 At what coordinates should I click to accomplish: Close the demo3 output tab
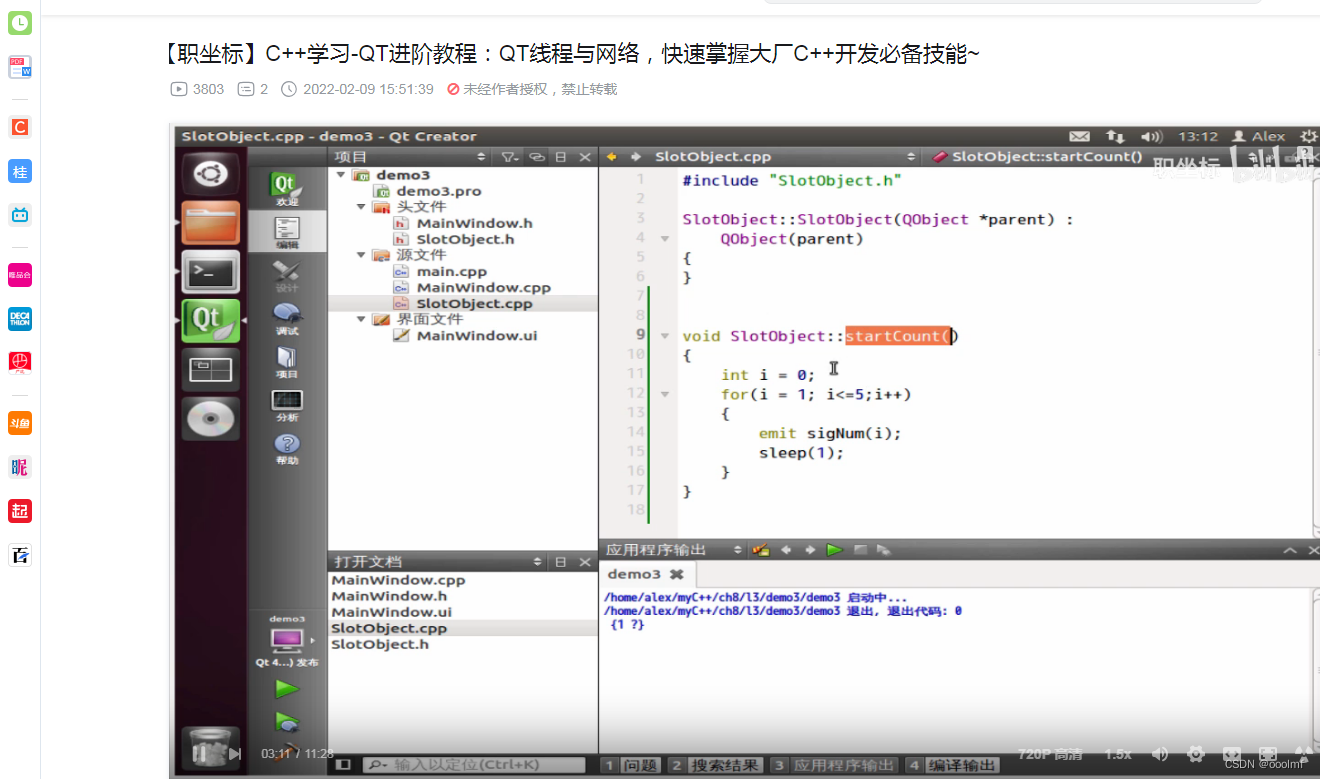point(677,575)
